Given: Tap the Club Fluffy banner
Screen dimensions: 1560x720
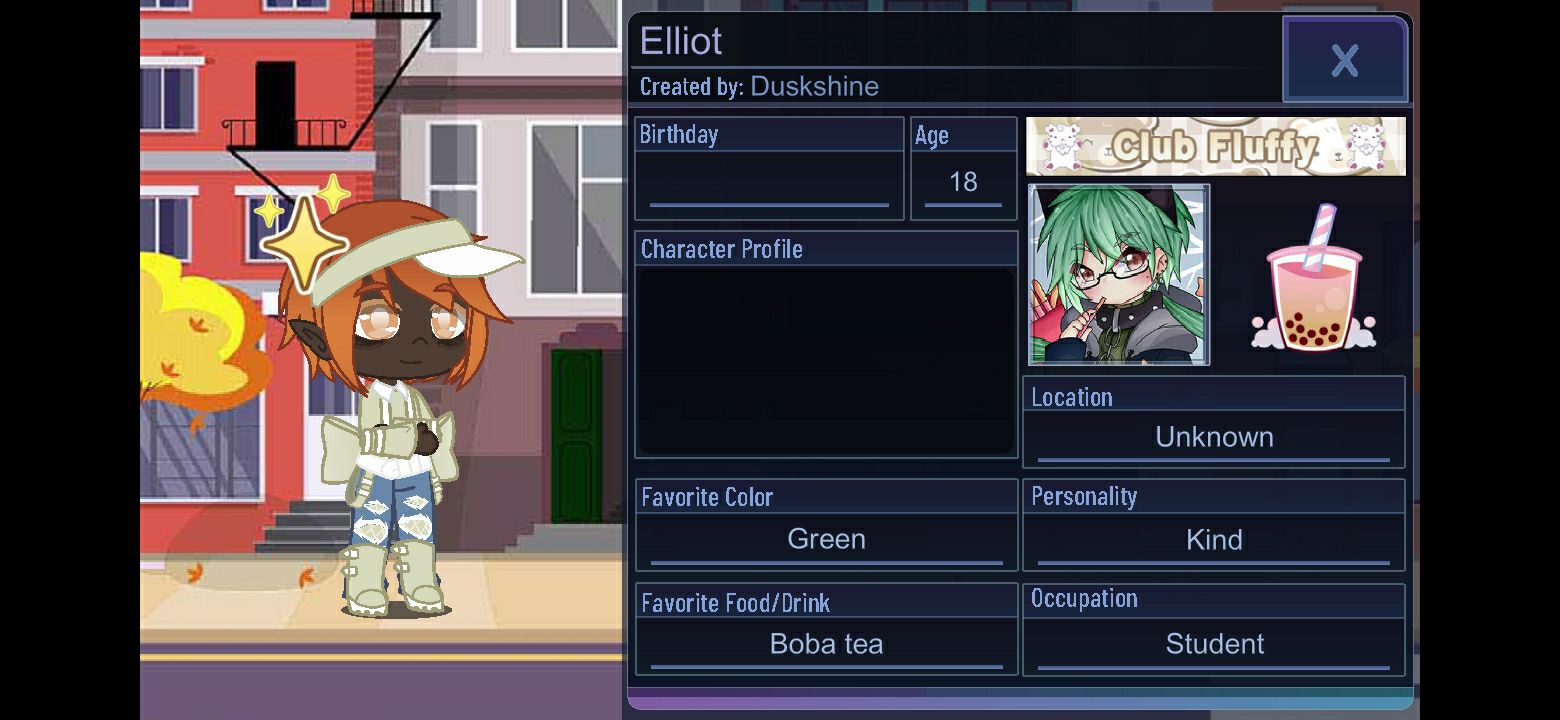Looking at the screenshot, I should click(1216, 146).
